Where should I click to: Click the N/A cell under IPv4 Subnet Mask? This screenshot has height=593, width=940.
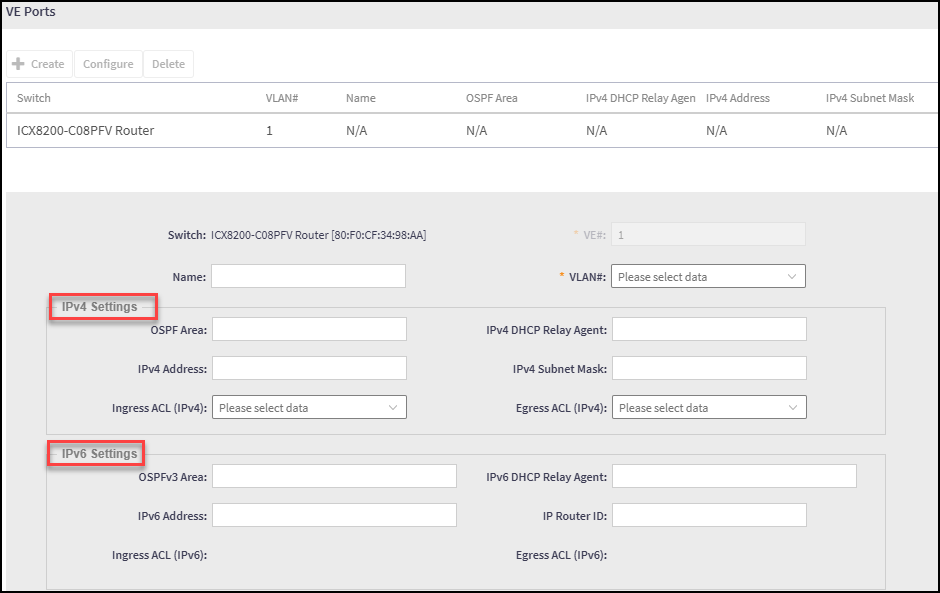click(836, 130)
